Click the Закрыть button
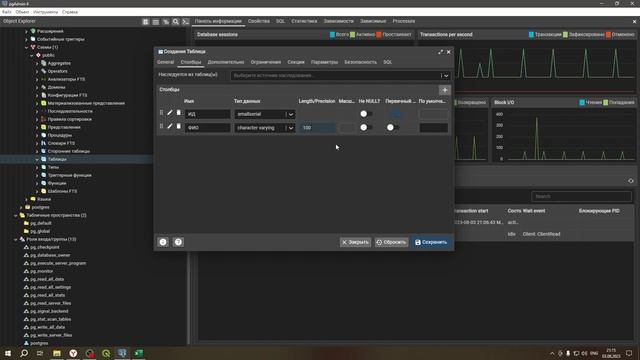The height and width of the screenshot is (360, 640). [x=355, y=242]
